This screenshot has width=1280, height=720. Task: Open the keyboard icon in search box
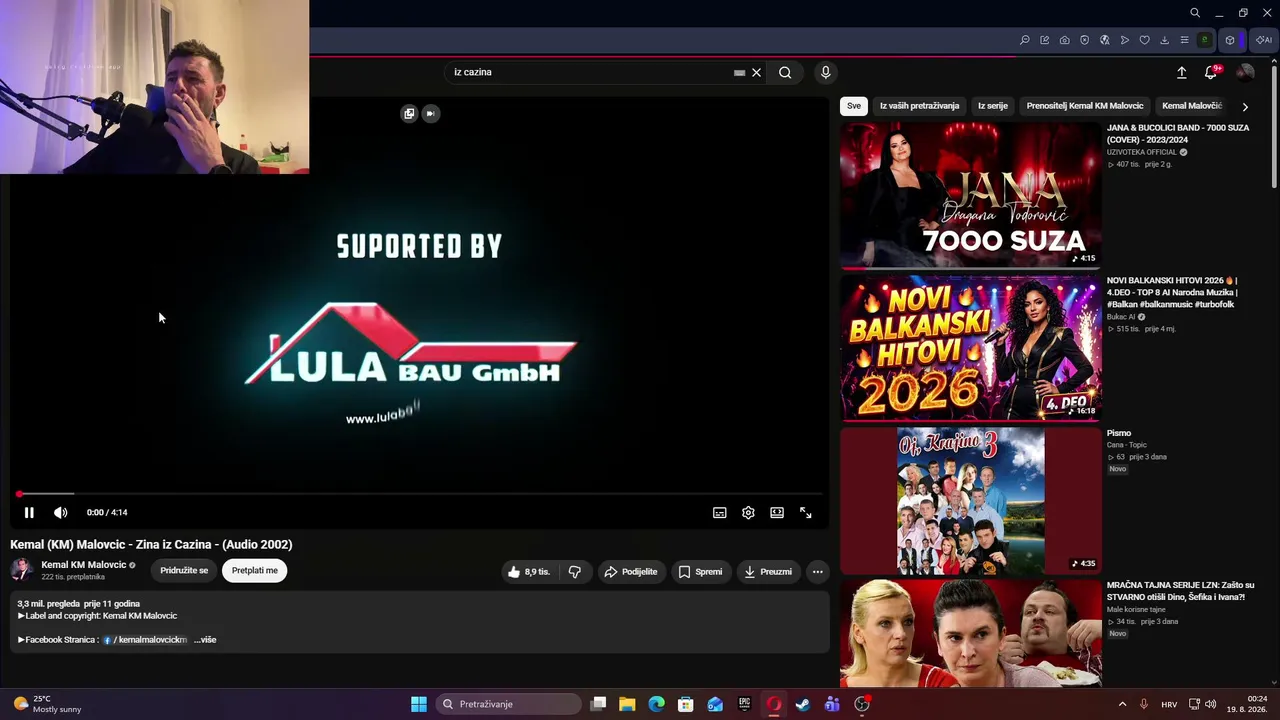pyautogui.click(x=739, y=72)
